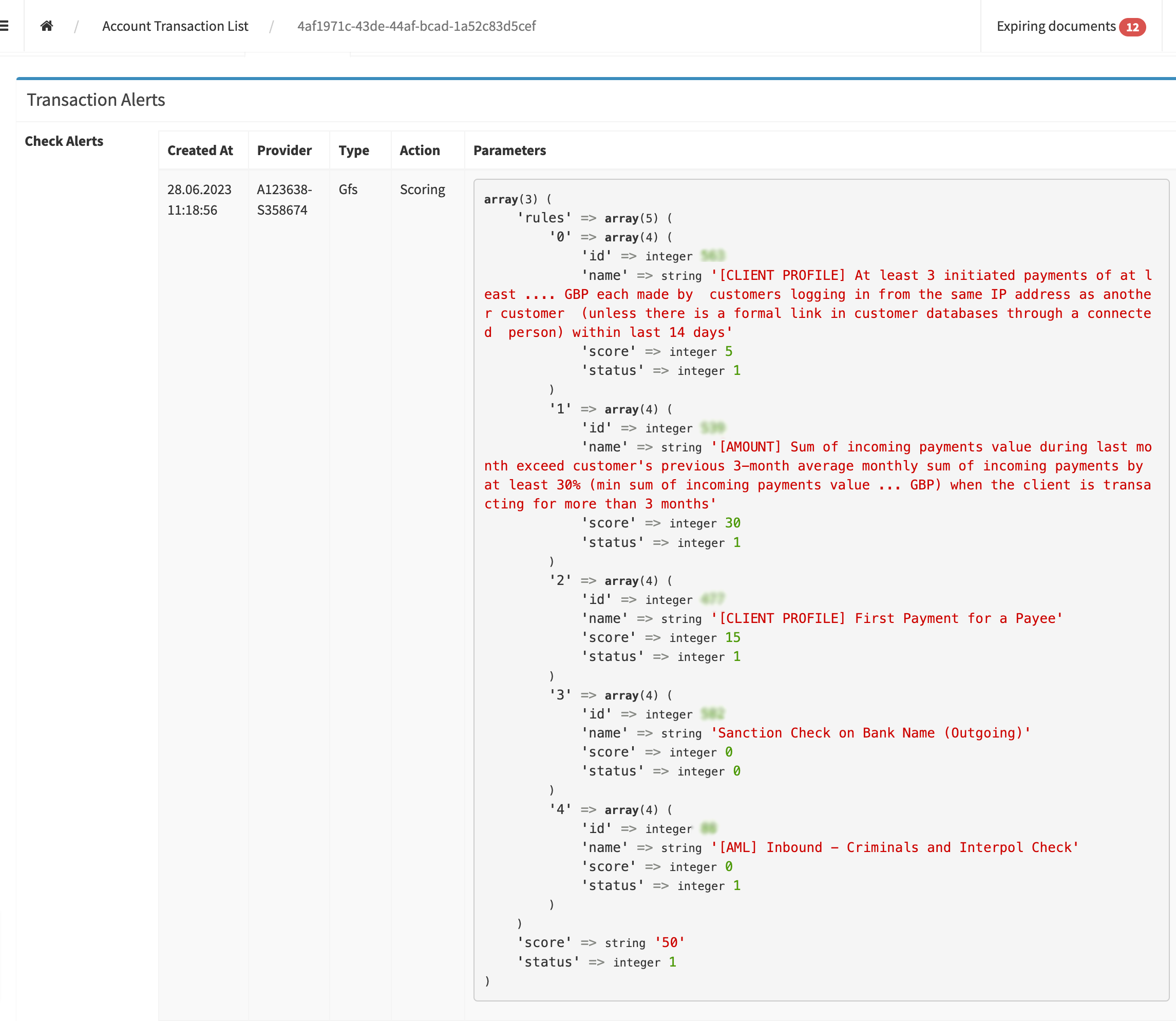The image size is (1176, 1021).
Task: Click the Parameters column header
Action: pyautogui.click(x=509, y=150)
